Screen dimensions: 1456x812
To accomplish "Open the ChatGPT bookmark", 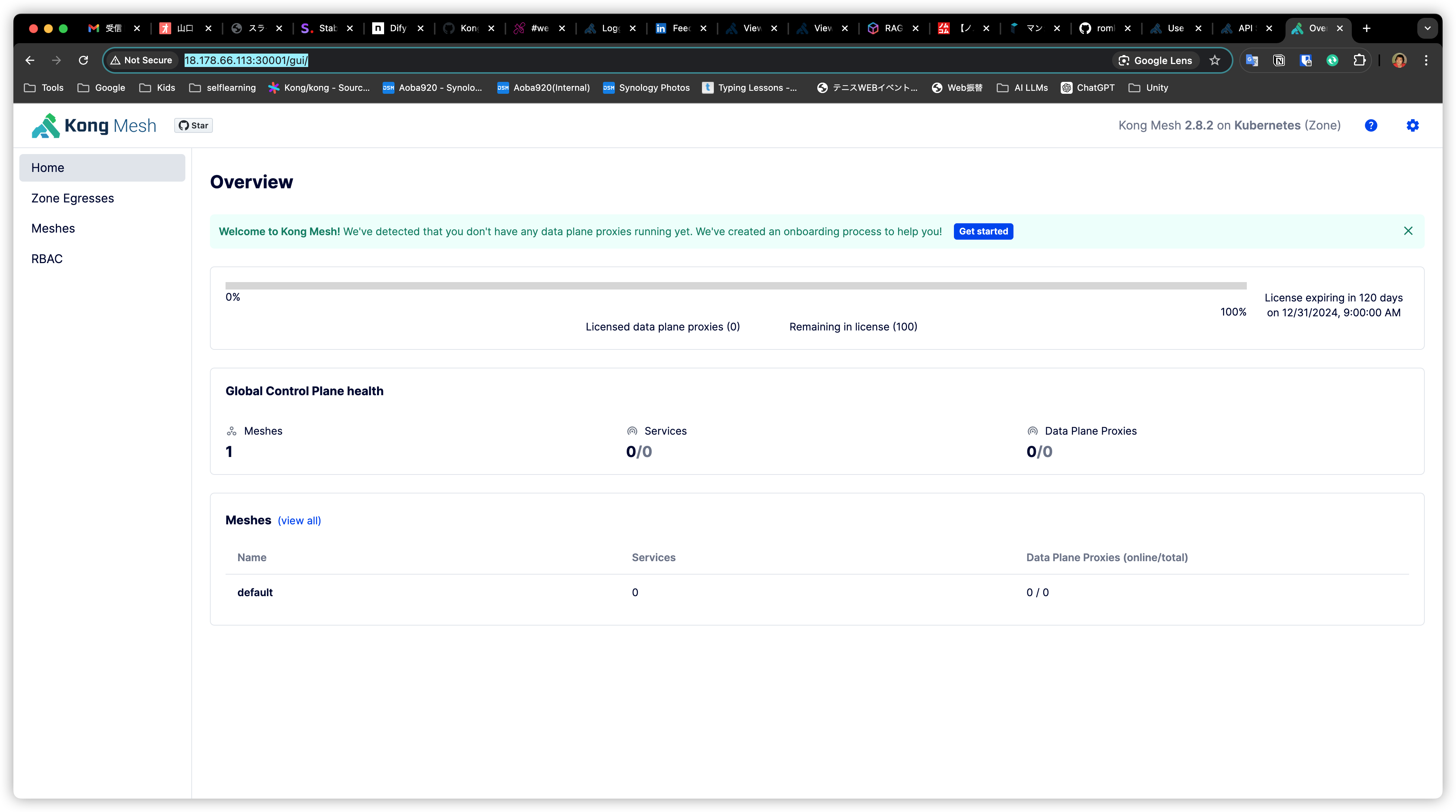I will click(1088, 87).
